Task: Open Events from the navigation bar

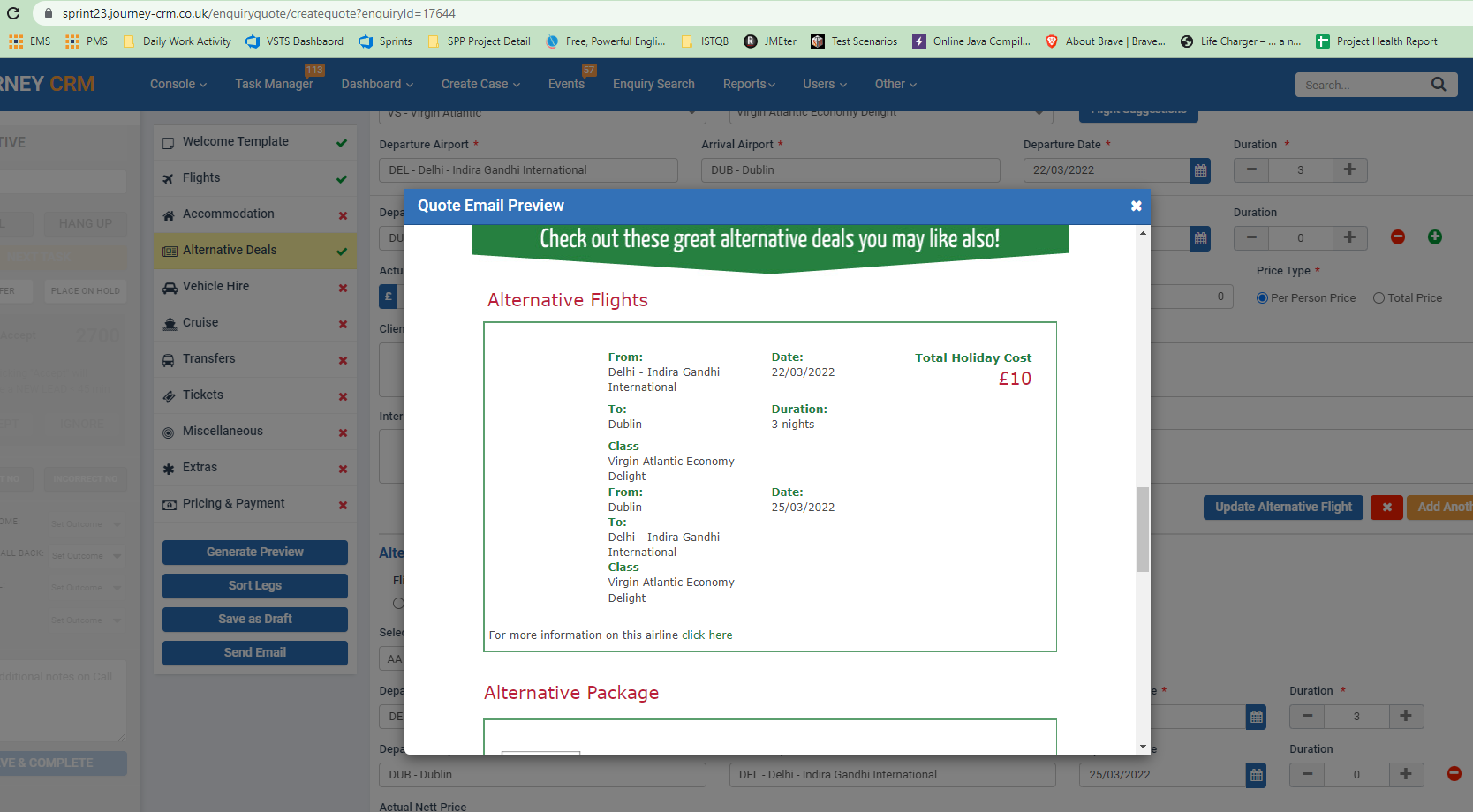Action: pyautogui.click(x=566, y=84)
